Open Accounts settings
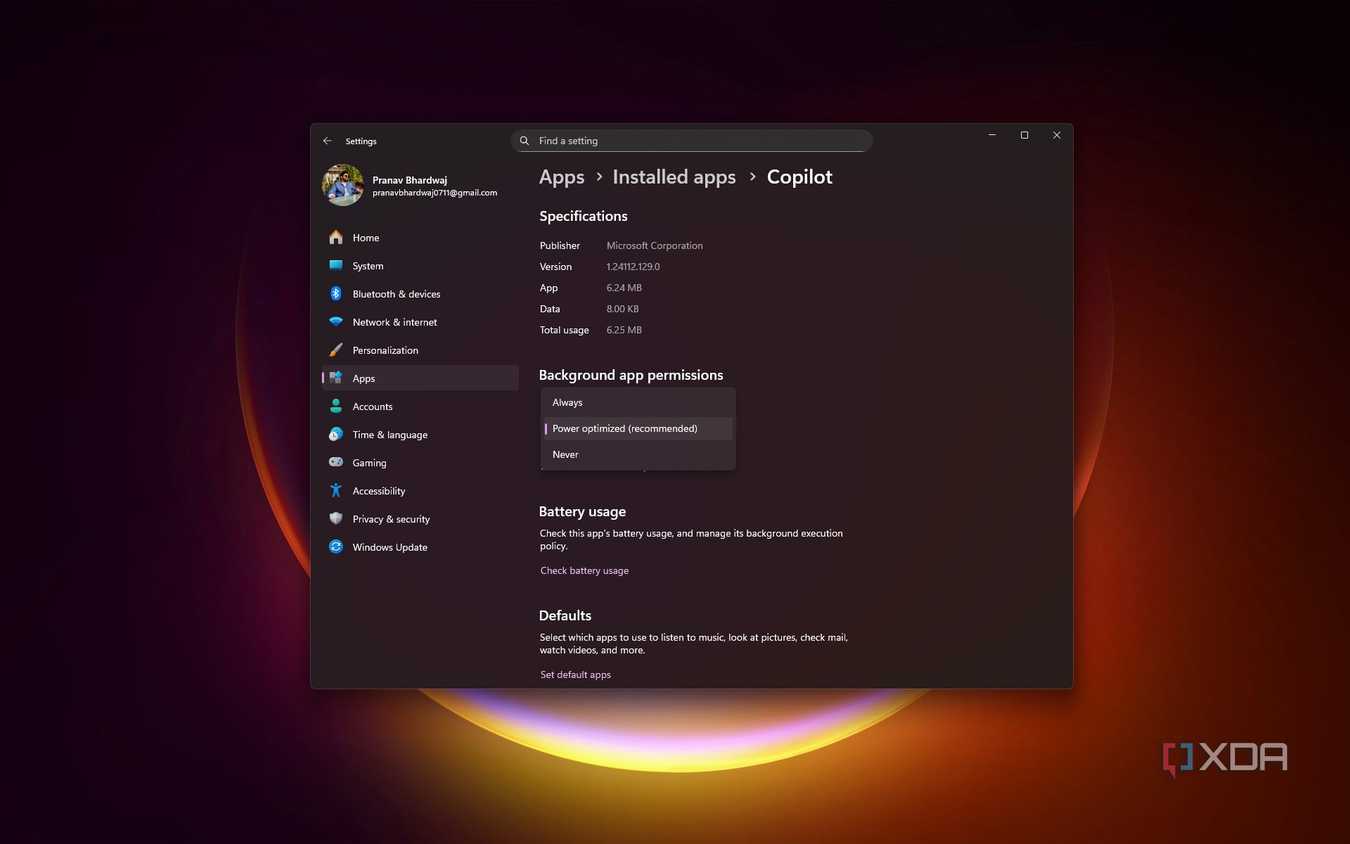Screen dimensions: 1350x844 pos(420,407)
